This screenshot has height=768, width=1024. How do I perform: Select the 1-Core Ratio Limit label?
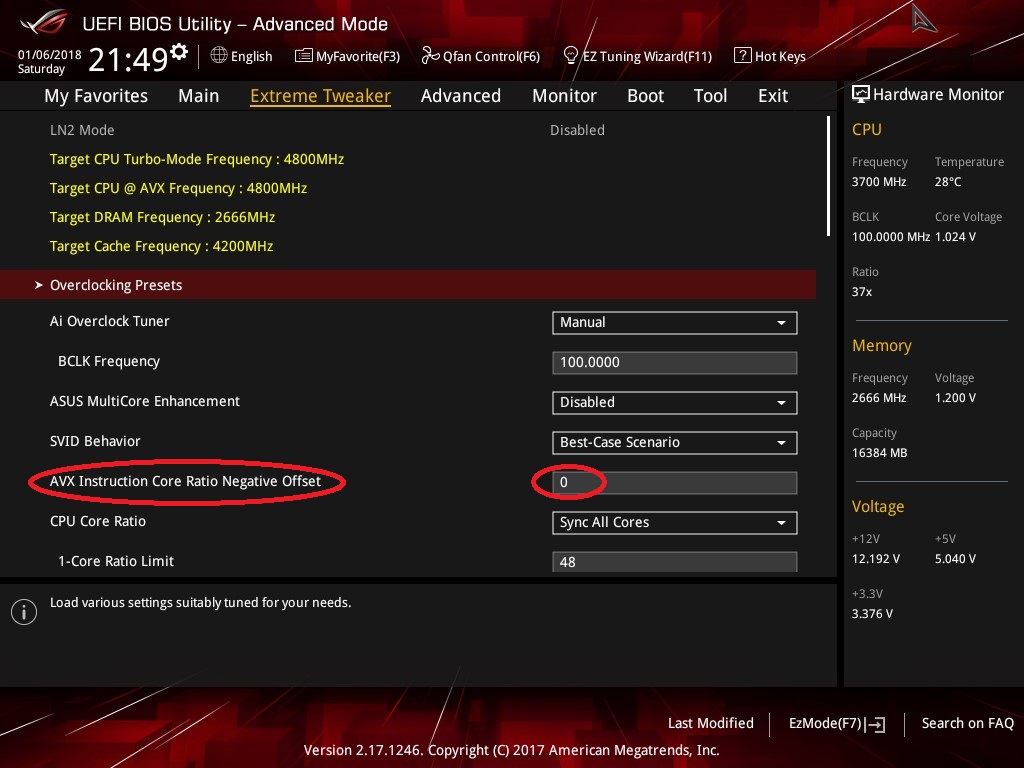click(116, 561)
